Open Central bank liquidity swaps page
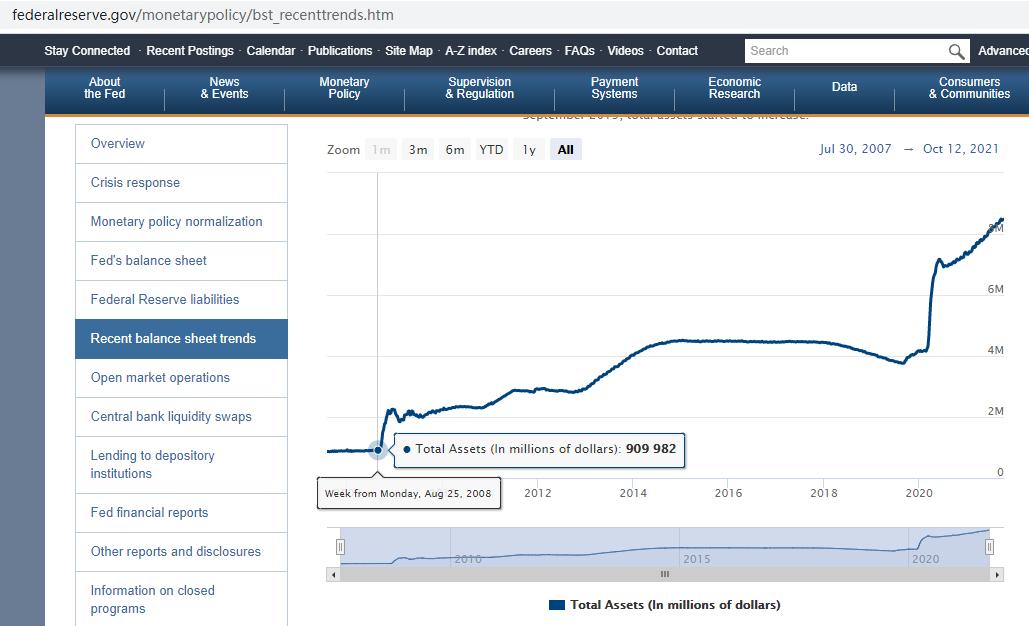Screen dimensions: 1029x626 click(x=171, y=416)
